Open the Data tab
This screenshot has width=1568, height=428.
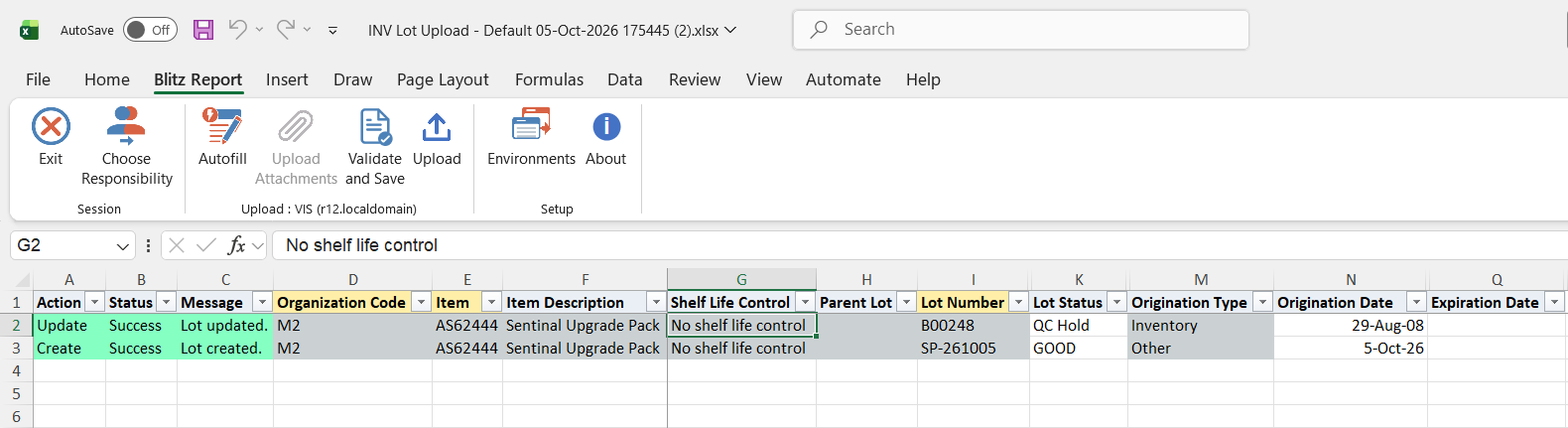point(625,79)
